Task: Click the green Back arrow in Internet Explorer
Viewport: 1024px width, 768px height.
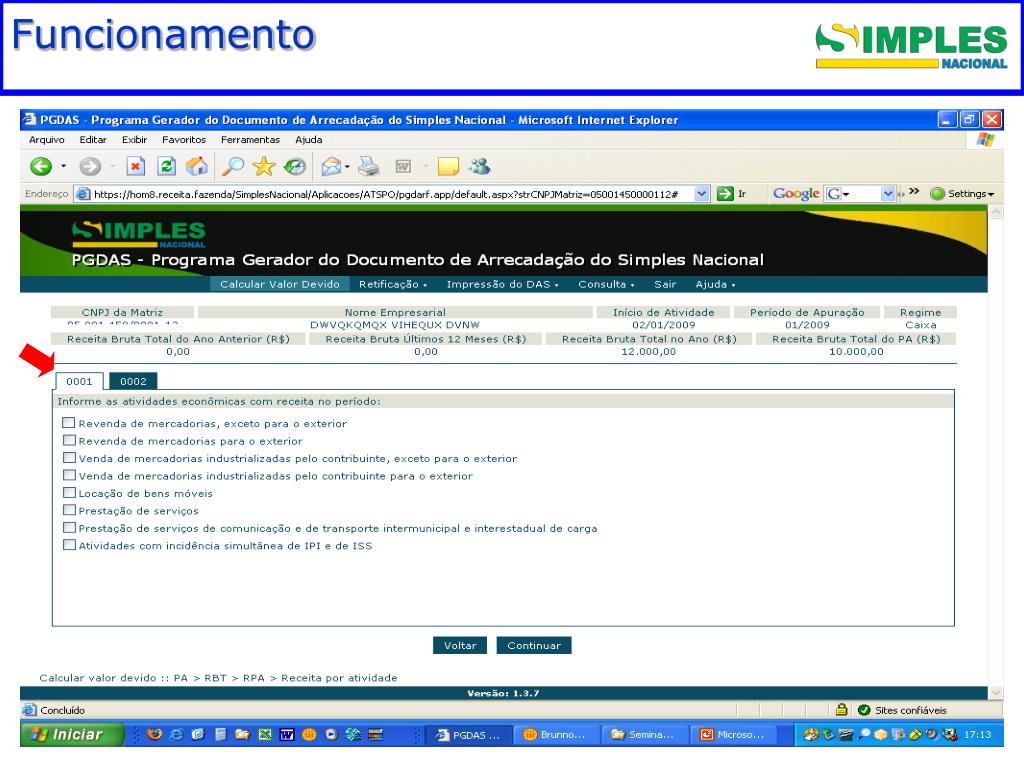Action: click(41, 167)
